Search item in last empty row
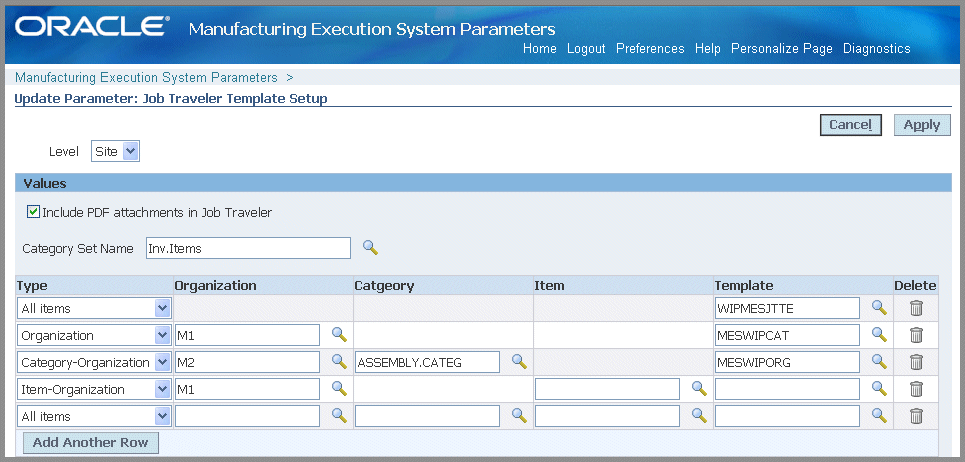The width and height of the screenshot is (965, 462). pos(699,415)
